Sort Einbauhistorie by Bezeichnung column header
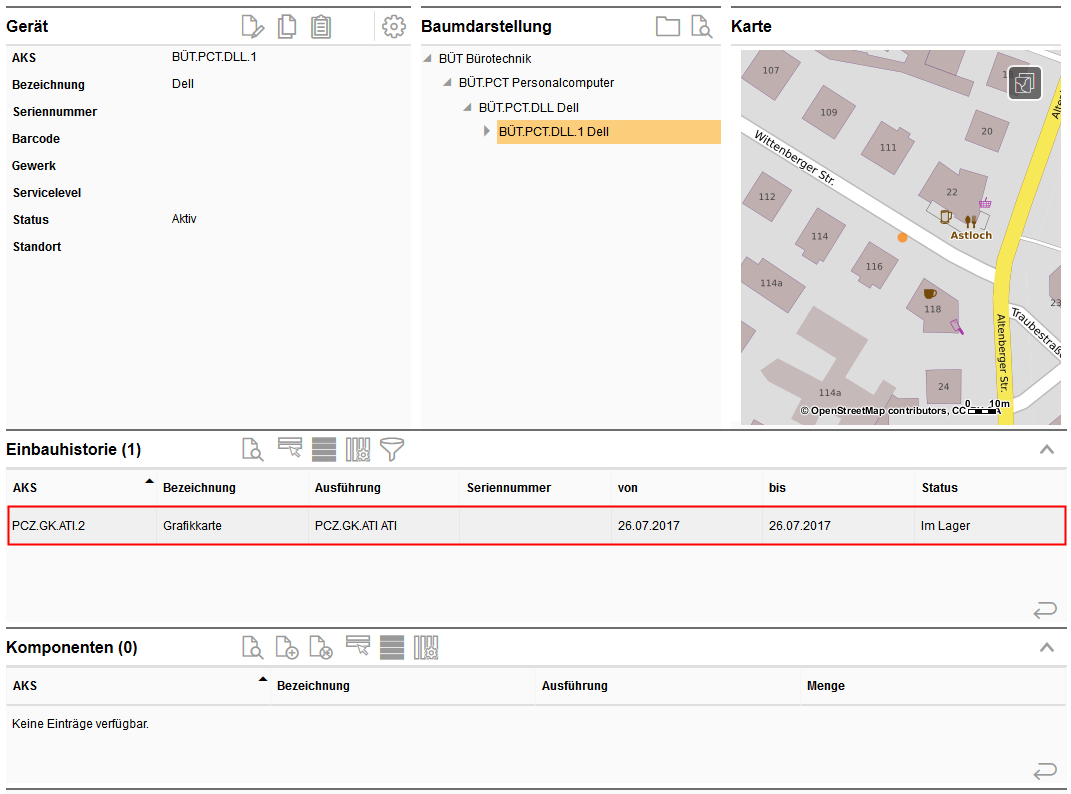Image resolution: width=1071 pixels, height=794 pixels. coord(200,488)
